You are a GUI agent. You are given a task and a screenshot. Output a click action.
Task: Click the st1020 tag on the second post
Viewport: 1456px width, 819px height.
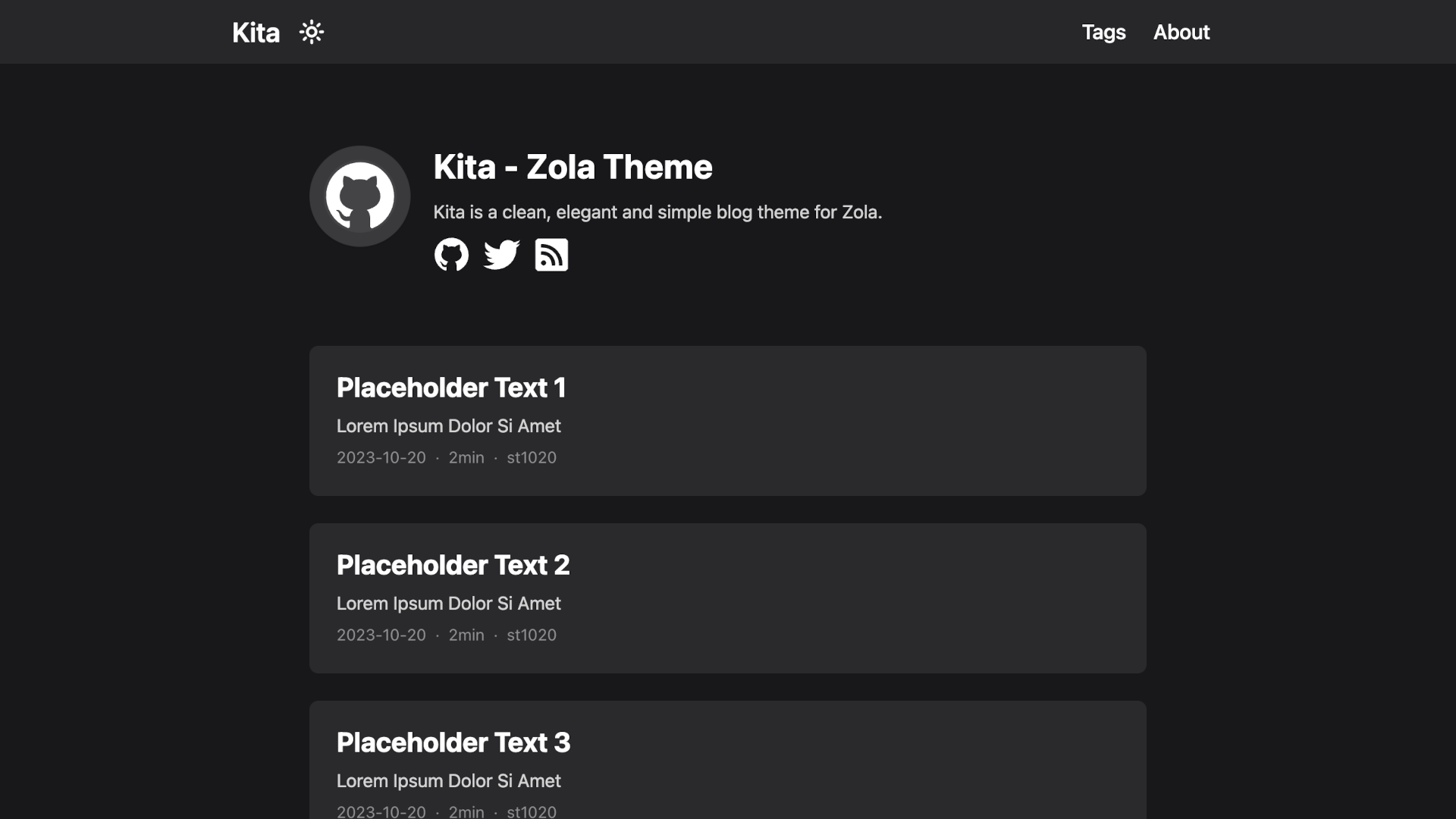click(531, 635)
